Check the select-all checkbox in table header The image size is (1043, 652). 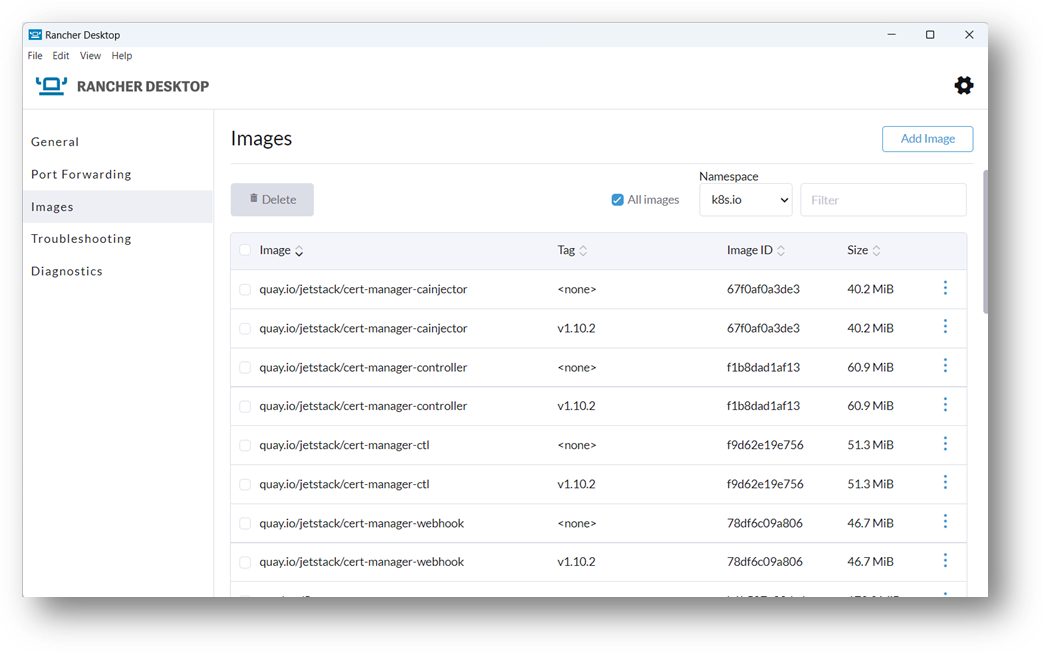point(245,251)
